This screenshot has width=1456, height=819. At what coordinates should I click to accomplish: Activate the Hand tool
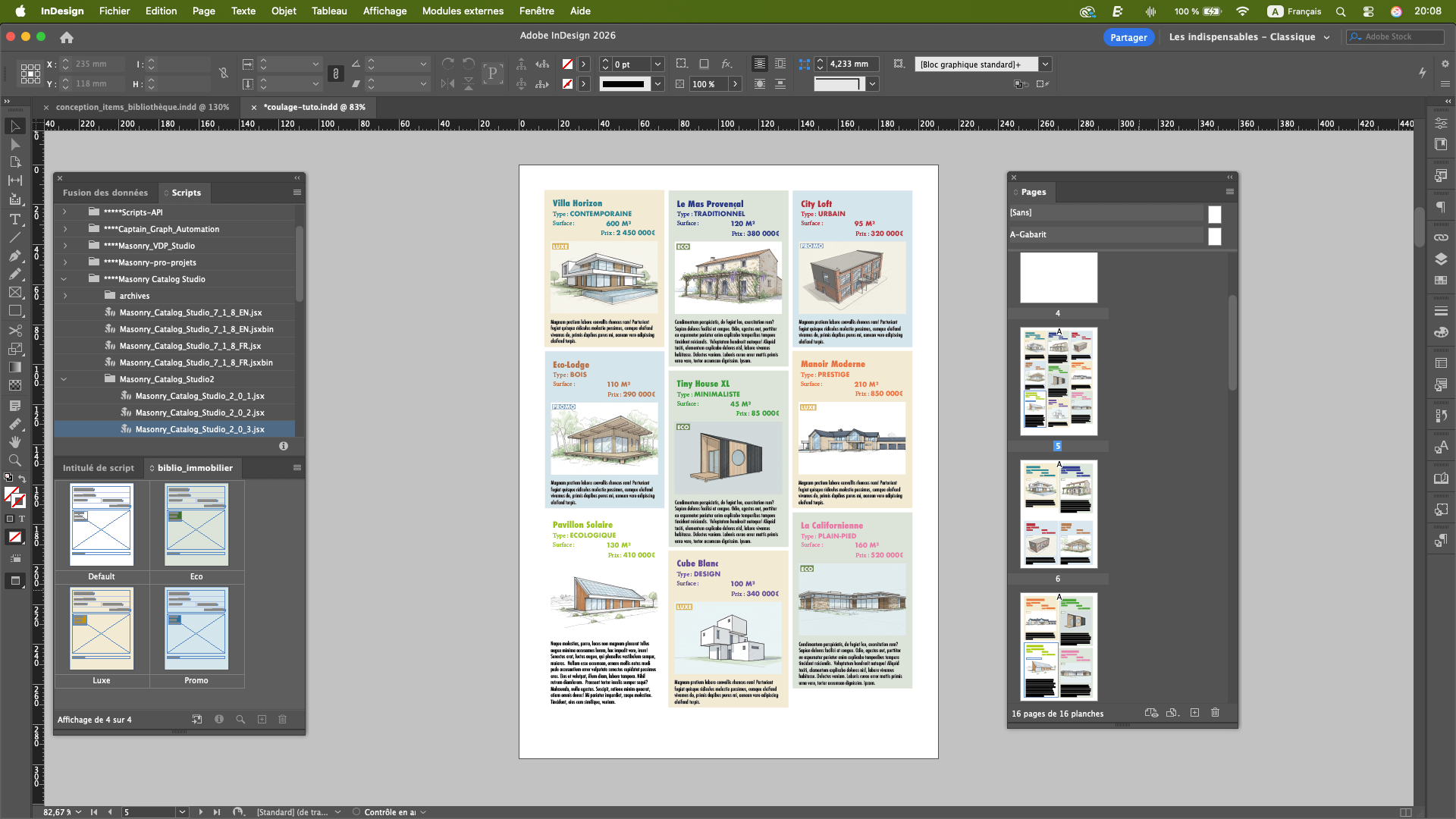pos(14,441)
